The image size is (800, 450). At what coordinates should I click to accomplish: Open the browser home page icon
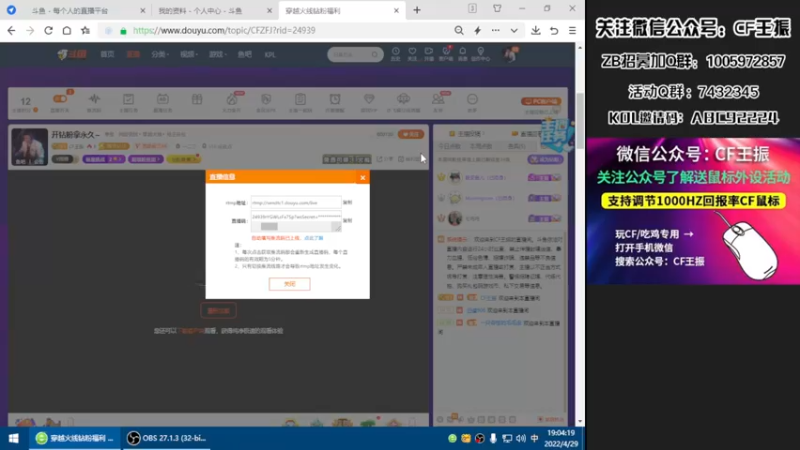click(x=67, y=31)
